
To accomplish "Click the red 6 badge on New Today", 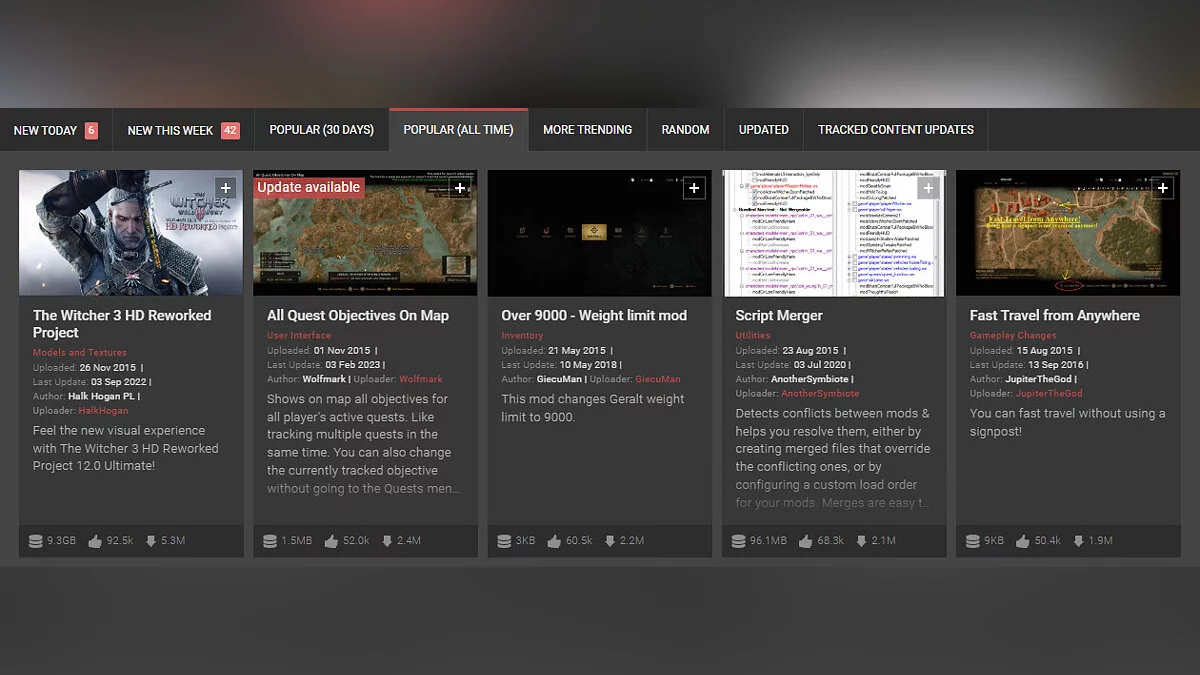I will (x=91, y=130).
